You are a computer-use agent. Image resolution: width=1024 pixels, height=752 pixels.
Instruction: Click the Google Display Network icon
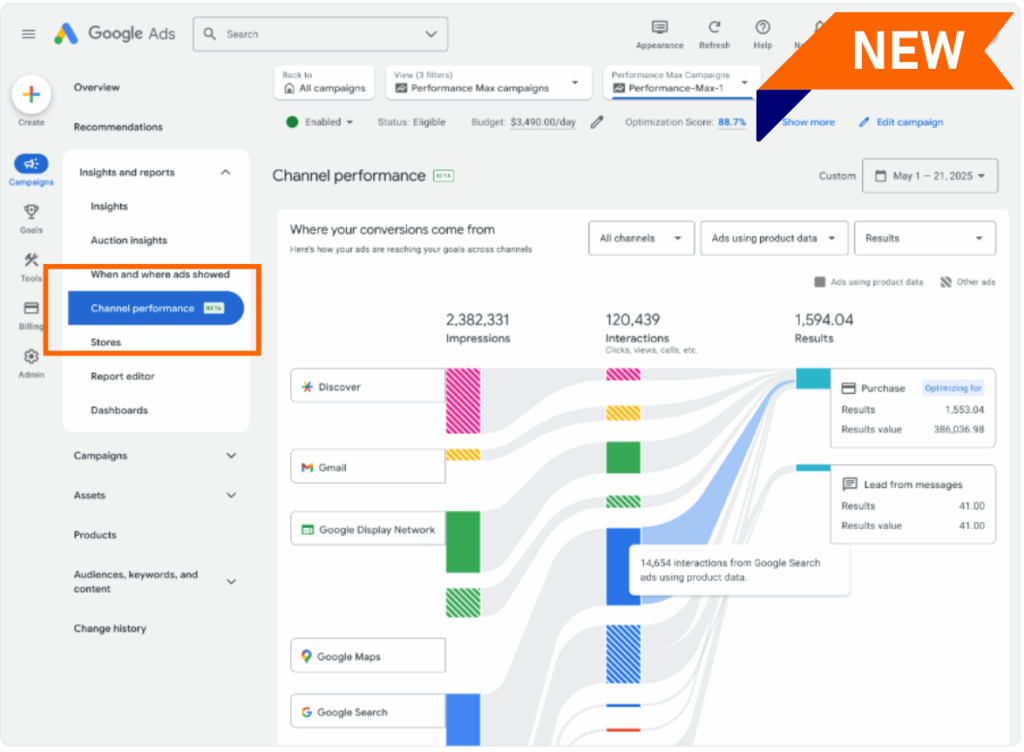click(307, 529)
